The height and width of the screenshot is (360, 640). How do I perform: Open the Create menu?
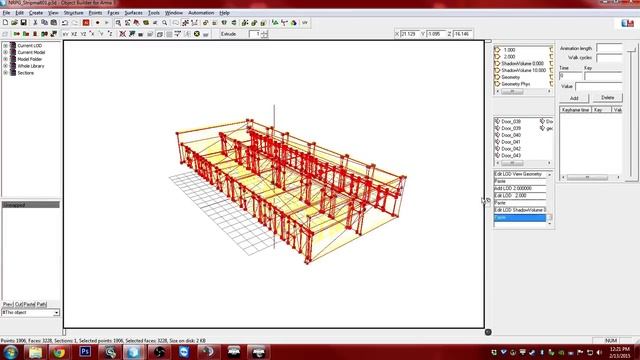36,13
